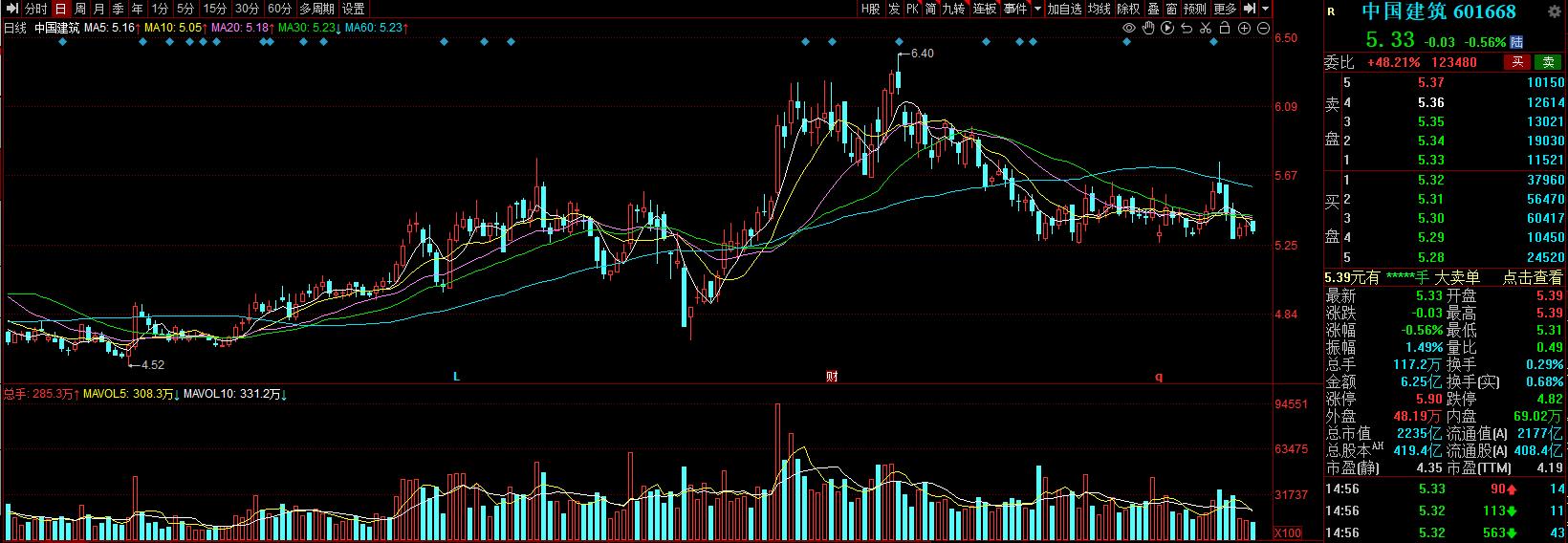Screen dimensions: 1568x543
Task: Open the dropdown arrow at the toolbar's right end
Action: tap(1266, 9)
